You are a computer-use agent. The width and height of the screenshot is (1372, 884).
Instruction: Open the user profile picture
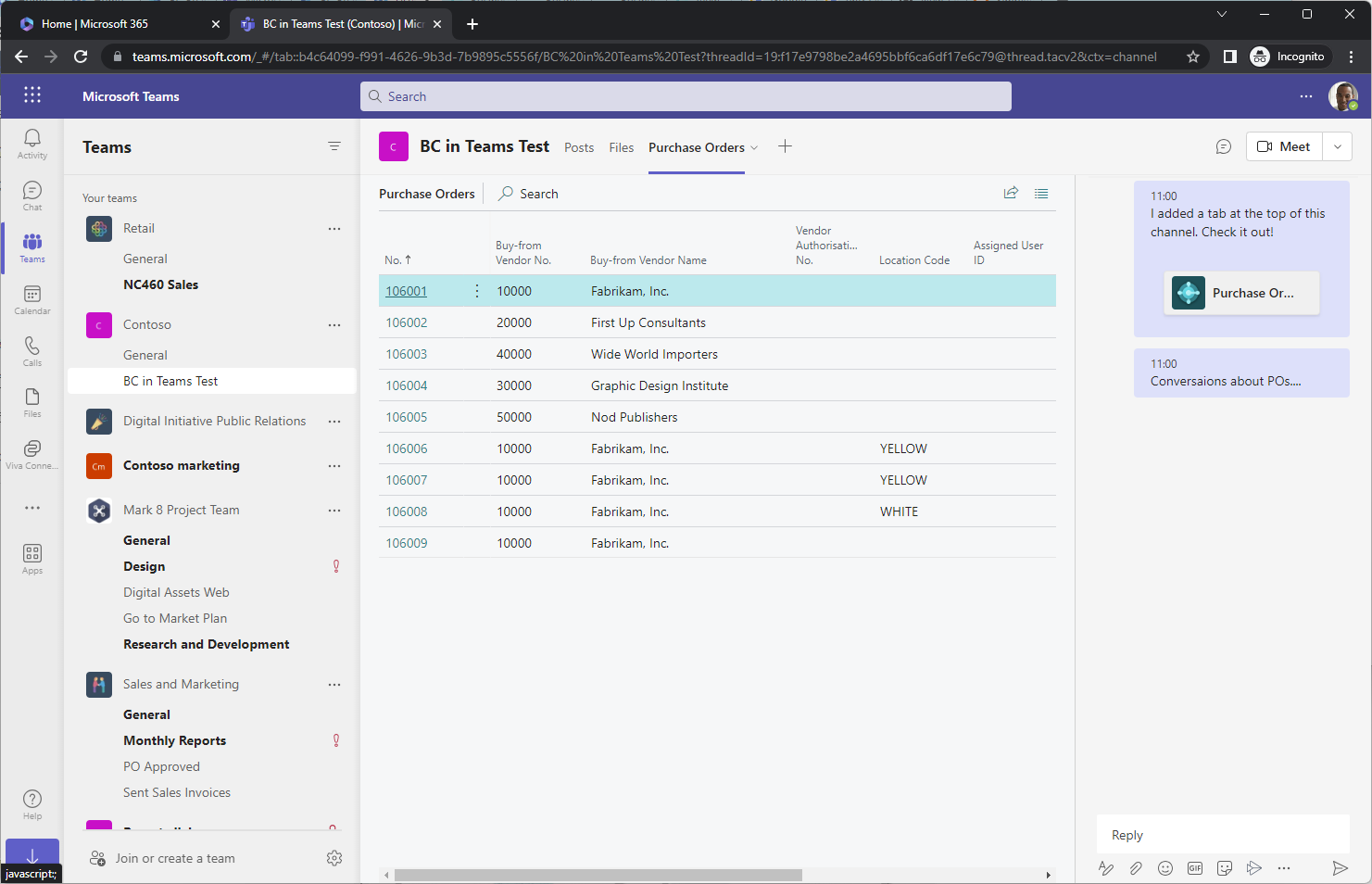[1343, 96]
